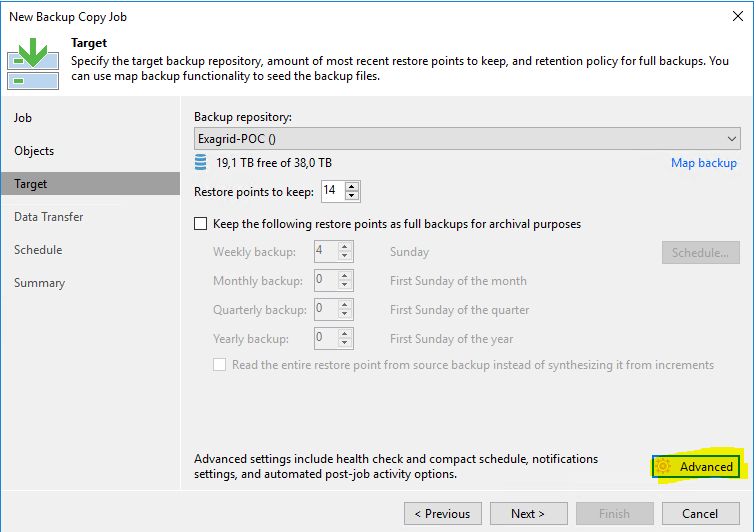
Task: Check read entire restore point from source
Action: pos(219,365)
